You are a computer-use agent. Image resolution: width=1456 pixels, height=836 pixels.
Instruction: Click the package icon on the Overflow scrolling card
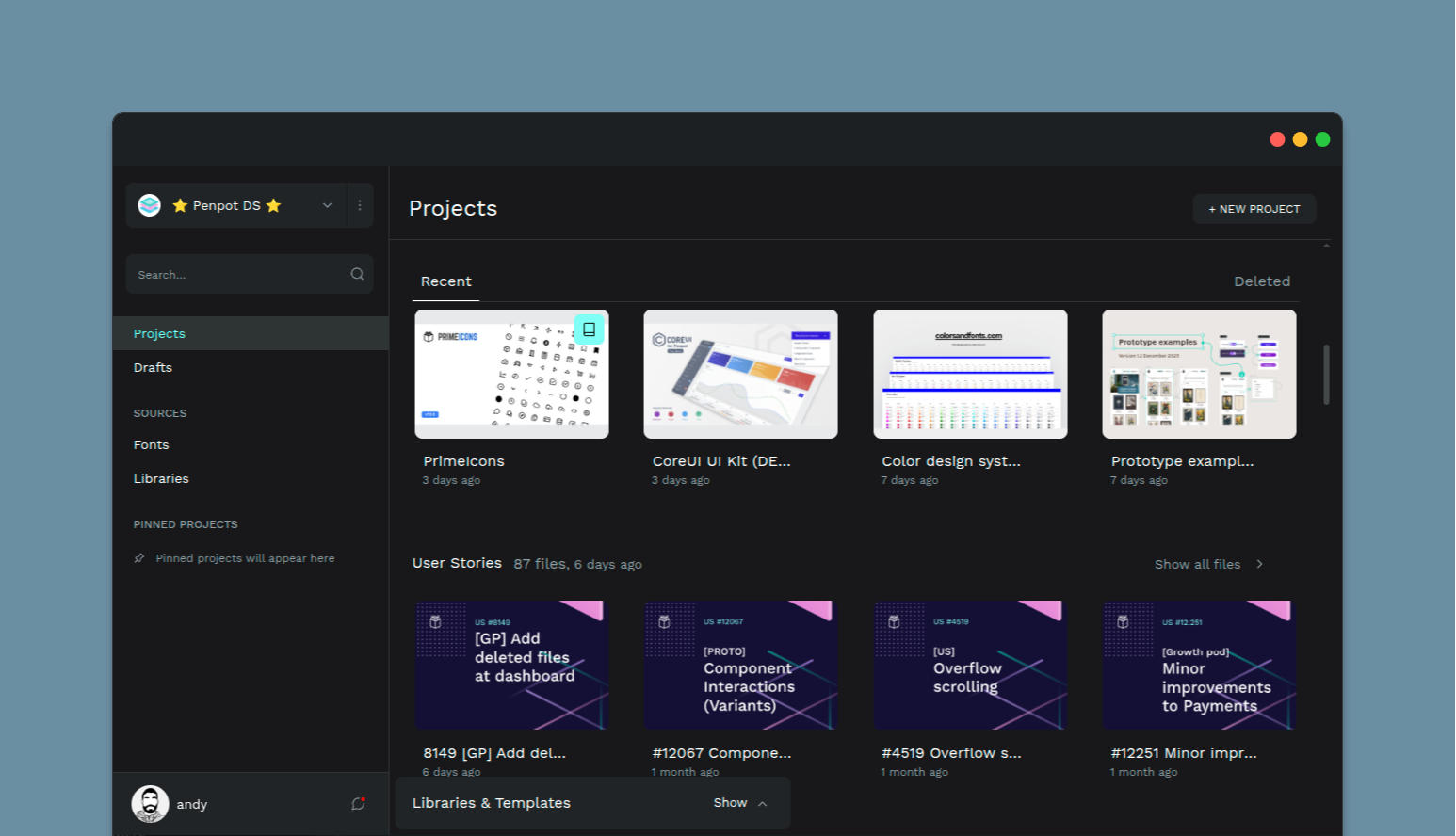[893, 621]
